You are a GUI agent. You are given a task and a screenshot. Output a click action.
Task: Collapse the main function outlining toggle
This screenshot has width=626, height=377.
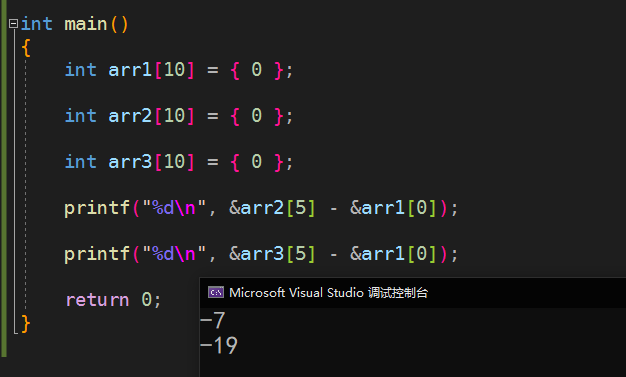click(13, 24)
